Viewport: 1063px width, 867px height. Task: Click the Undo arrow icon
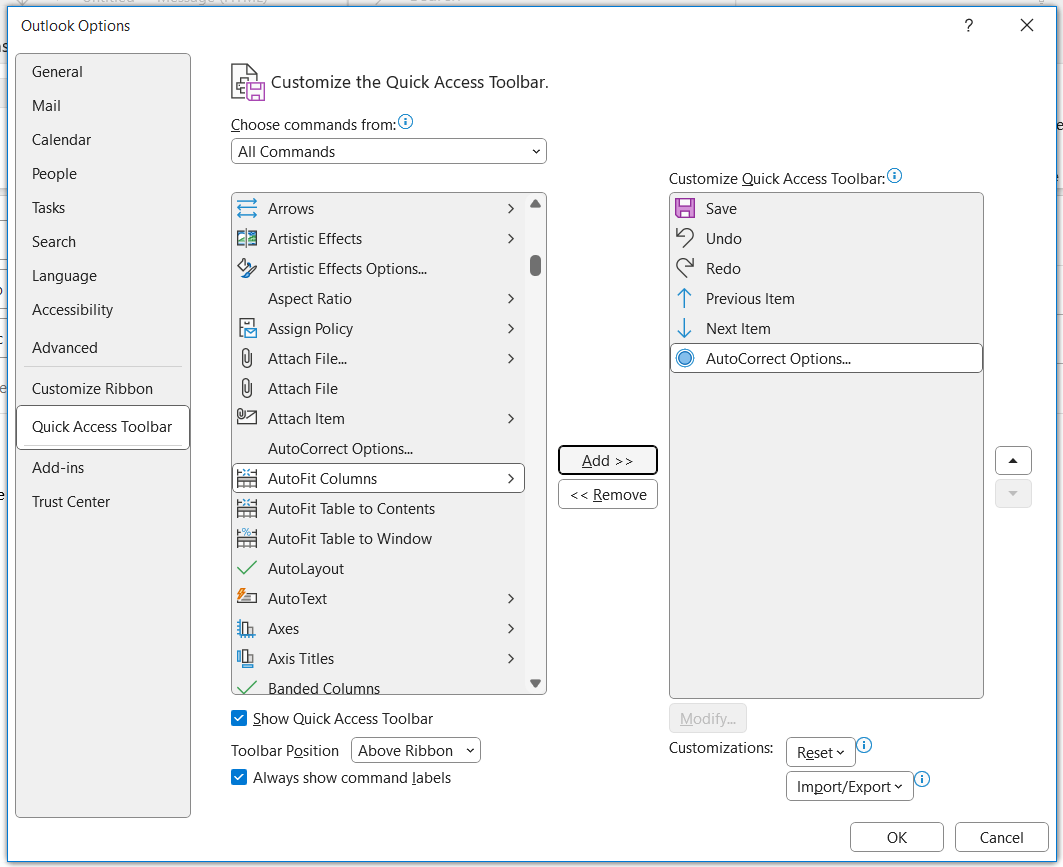(x=685, y=238)
